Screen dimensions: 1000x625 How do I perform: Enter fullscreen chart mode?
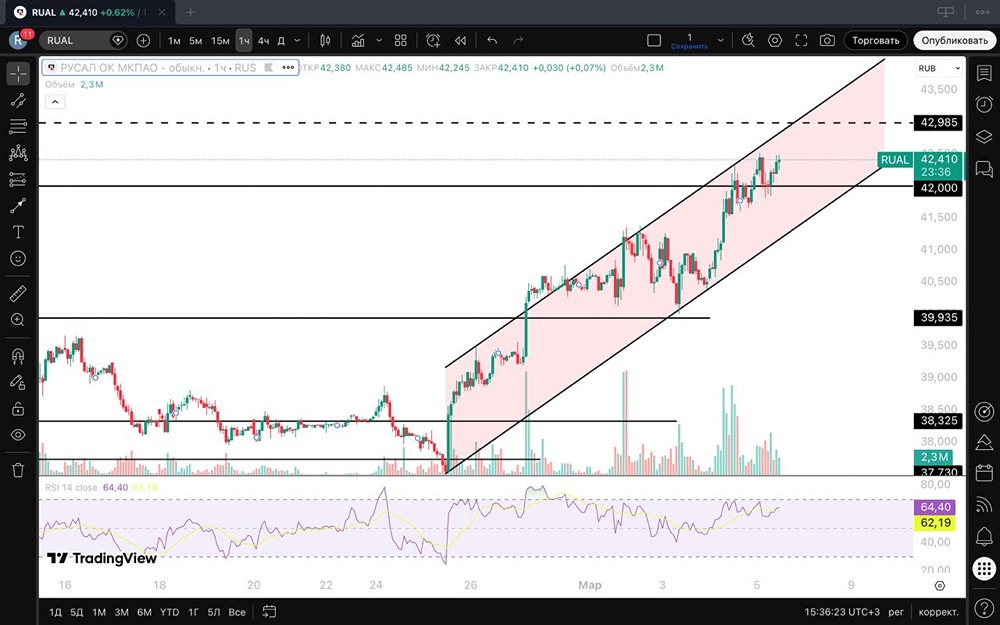801,41
